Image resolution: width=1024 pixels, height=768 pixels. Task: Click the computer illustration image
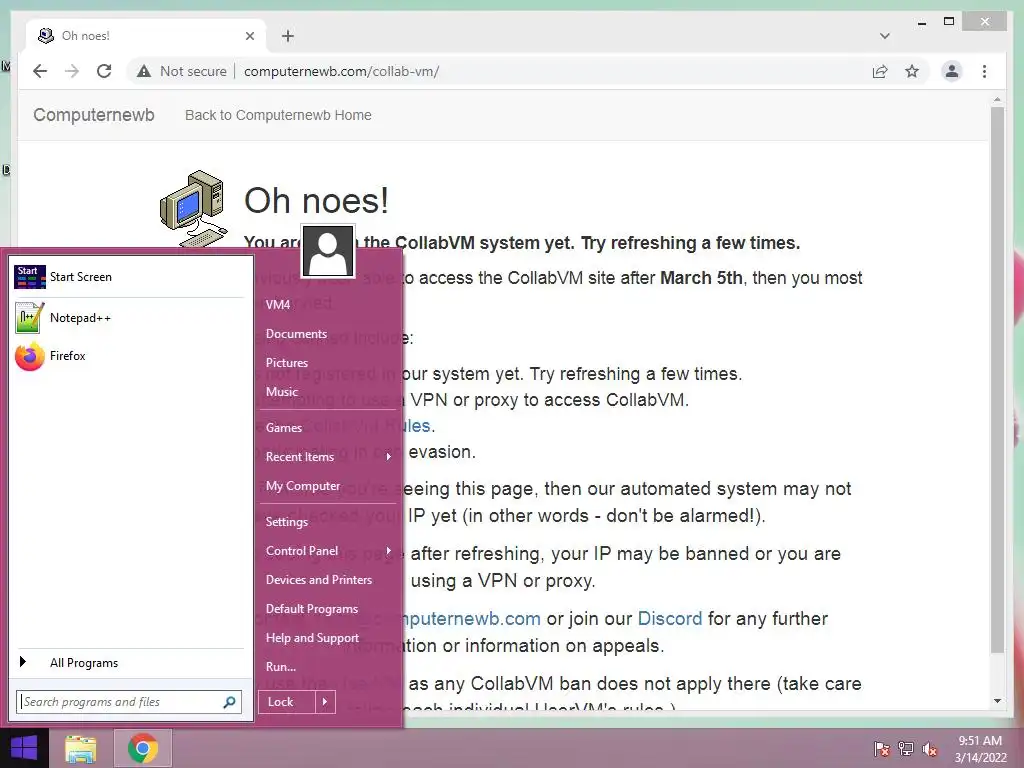click(x=194, y=208)
